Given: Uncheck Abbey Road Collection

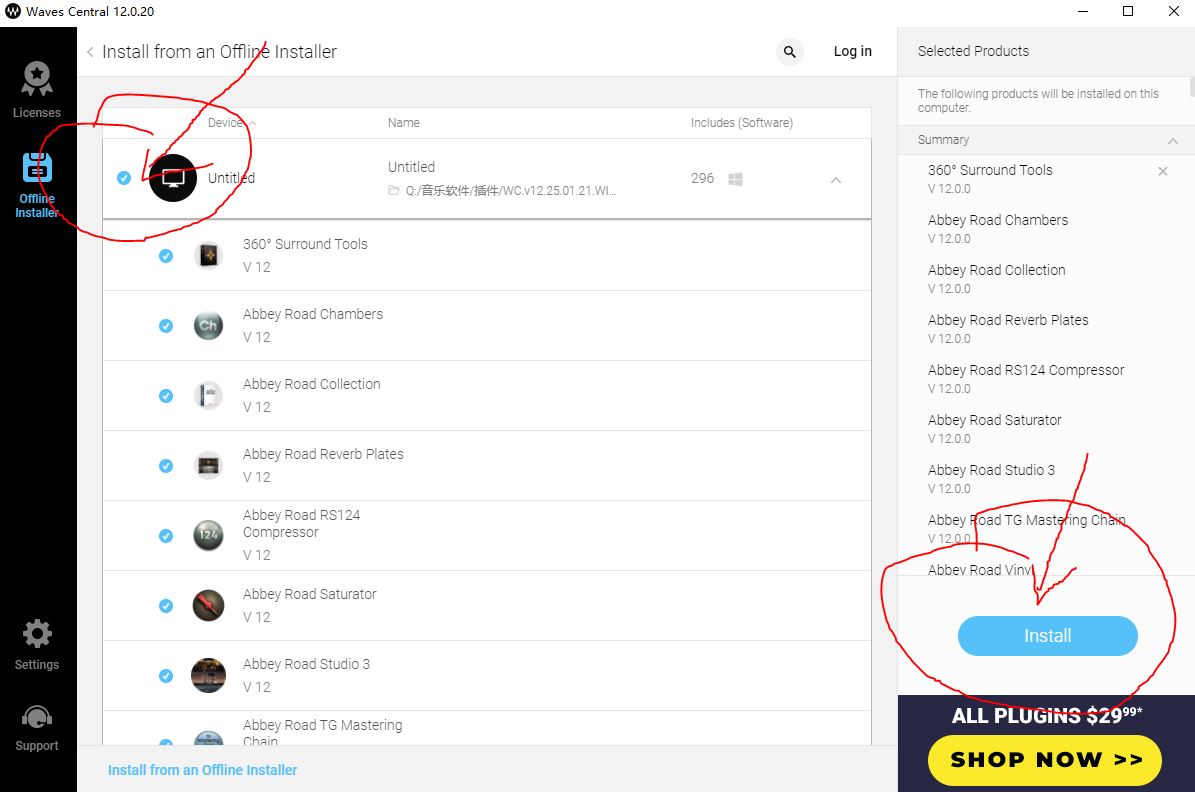Looking at the screenshot, I should [165, 396].
